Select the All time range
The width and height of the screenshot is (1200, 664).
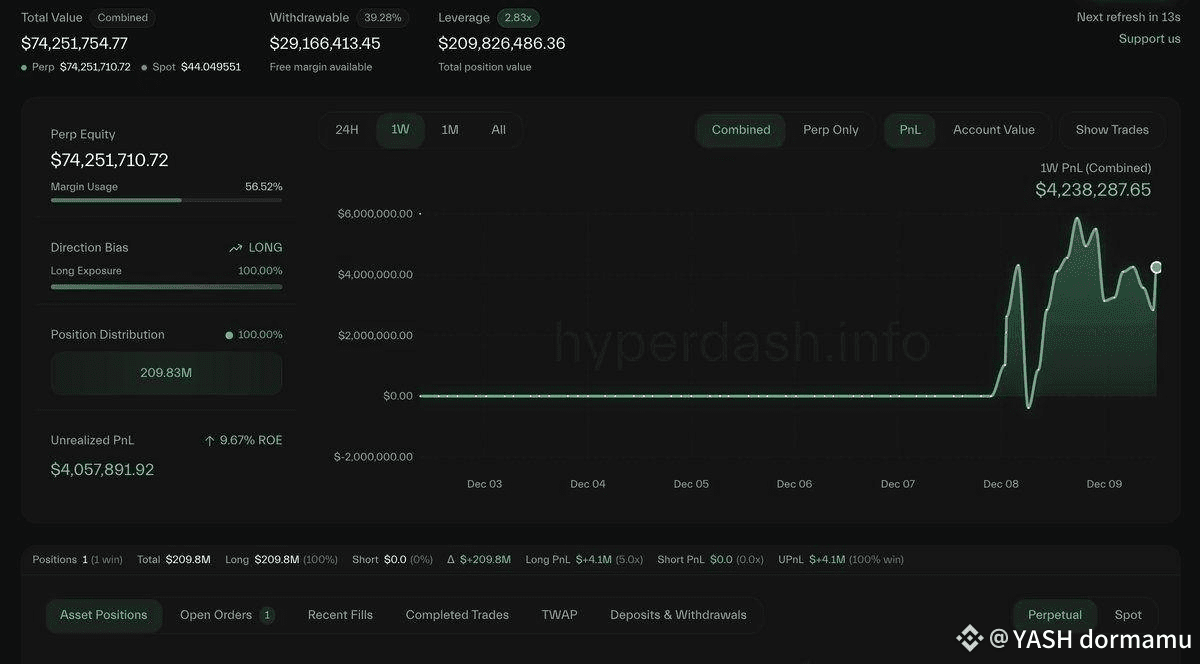pos(498,130)
